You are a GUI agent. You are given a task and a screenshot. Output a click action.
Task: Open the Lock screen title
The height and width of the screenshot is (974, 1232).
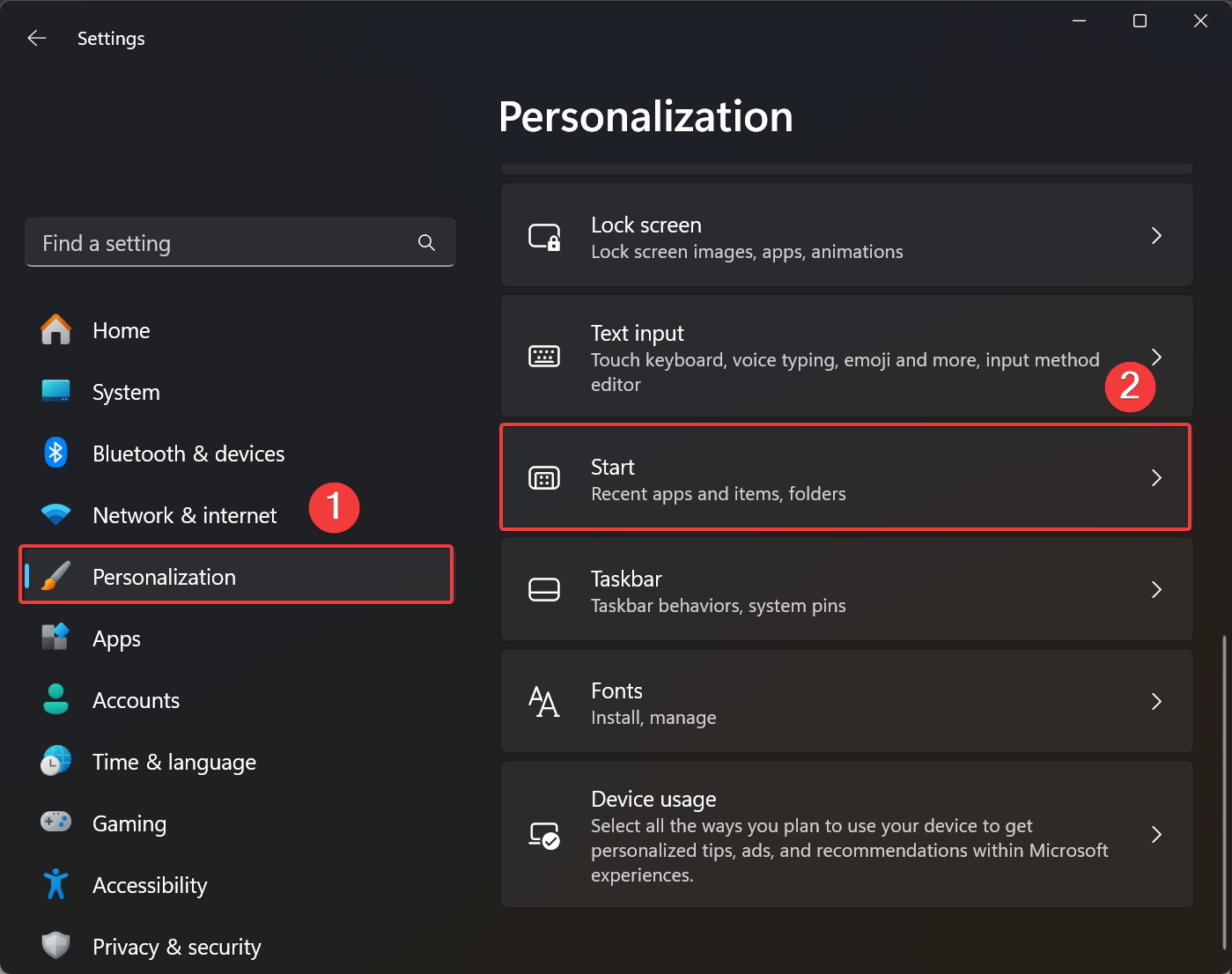tap(646, 225)
